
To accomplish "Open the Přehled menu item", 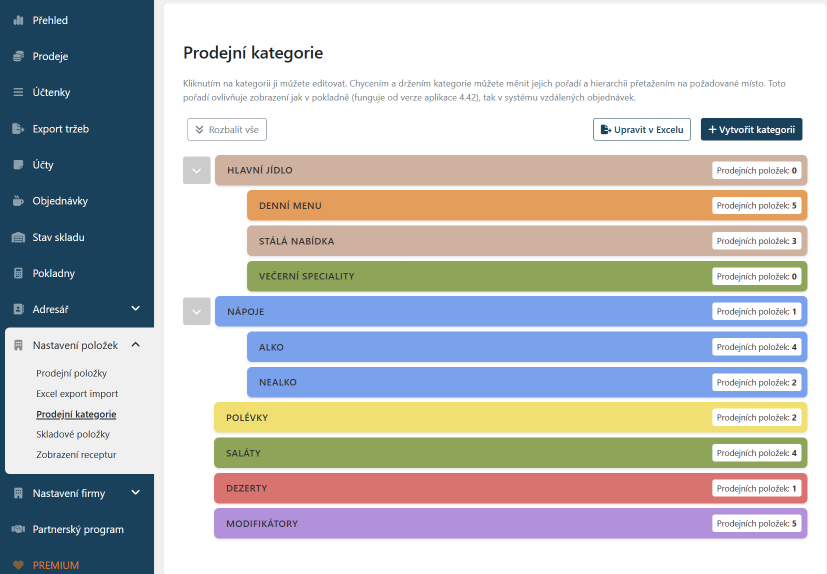I will [50, 21].
